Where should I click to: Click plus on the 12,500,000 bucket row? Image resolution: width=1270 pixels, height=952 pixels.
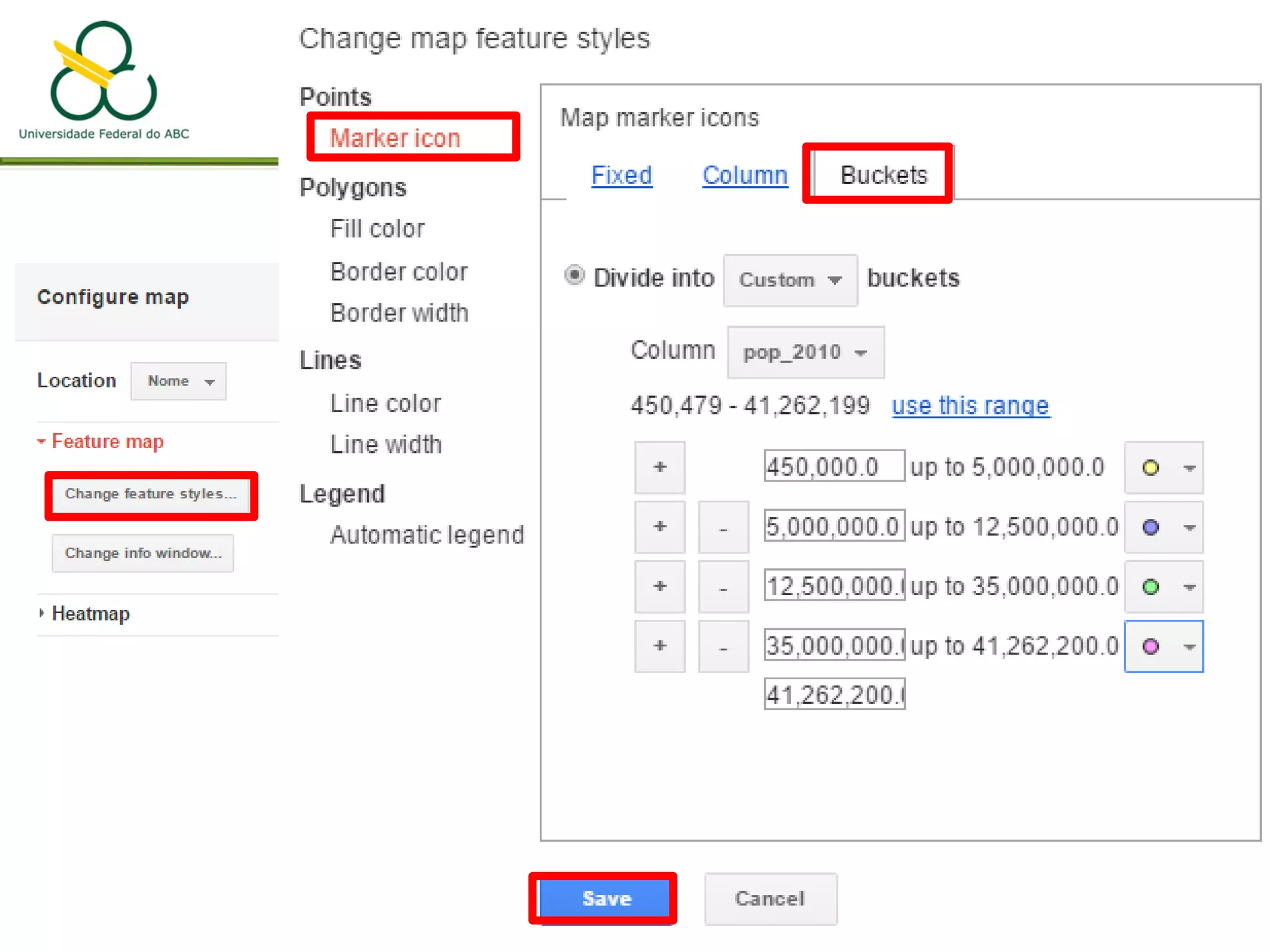659,586
